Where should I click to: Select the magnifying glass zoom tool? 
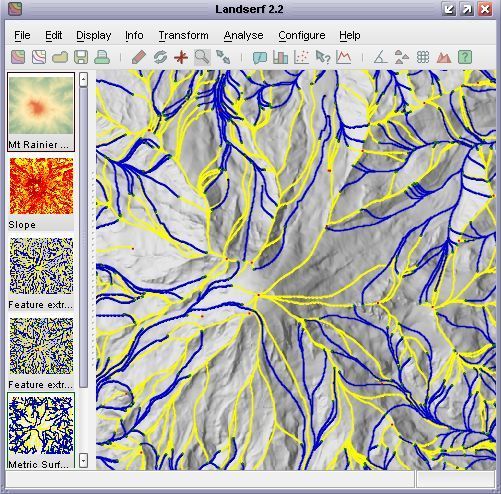202,57
